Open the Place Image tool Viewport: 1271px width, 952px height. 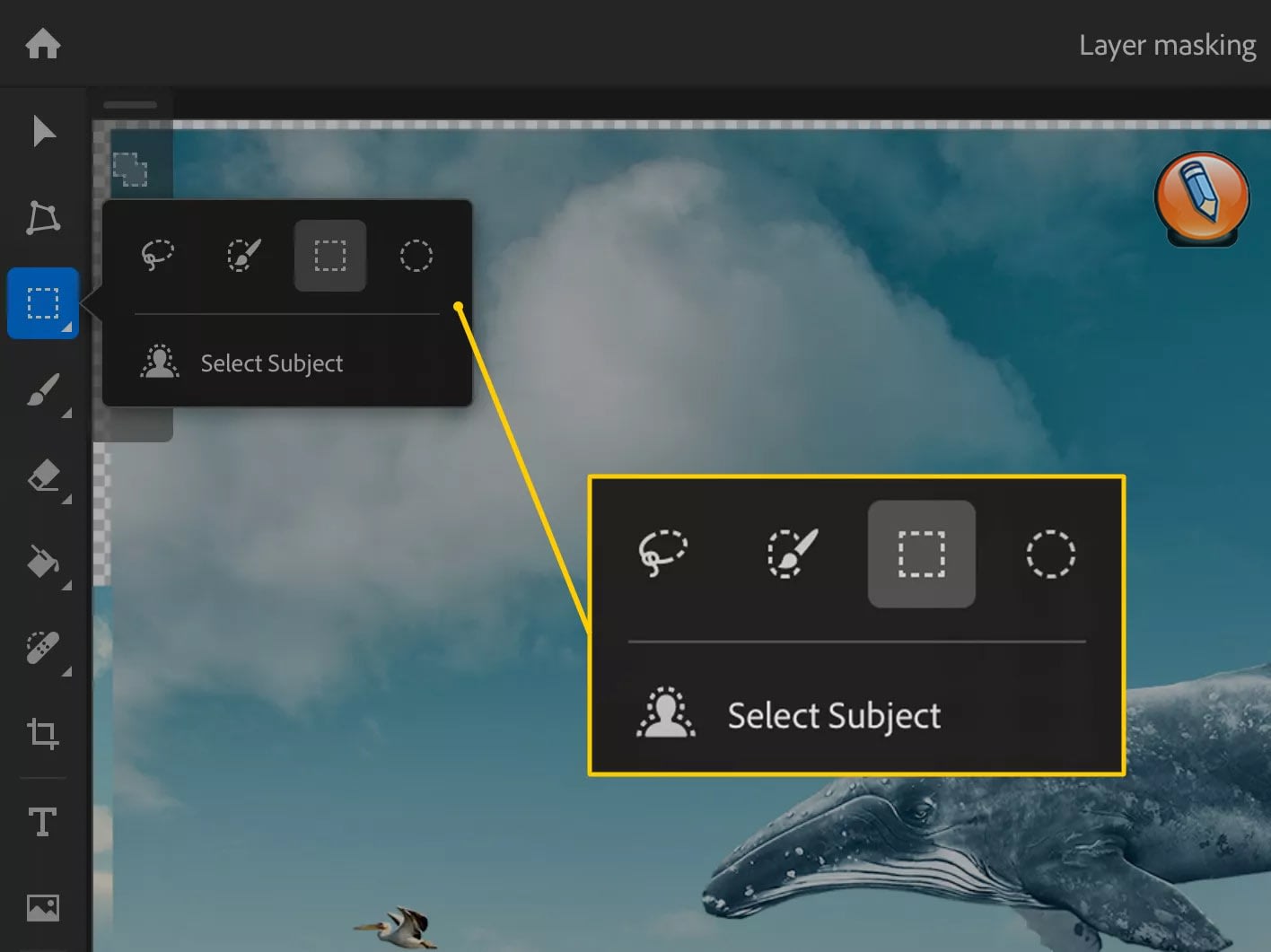[x=43, y=908]
